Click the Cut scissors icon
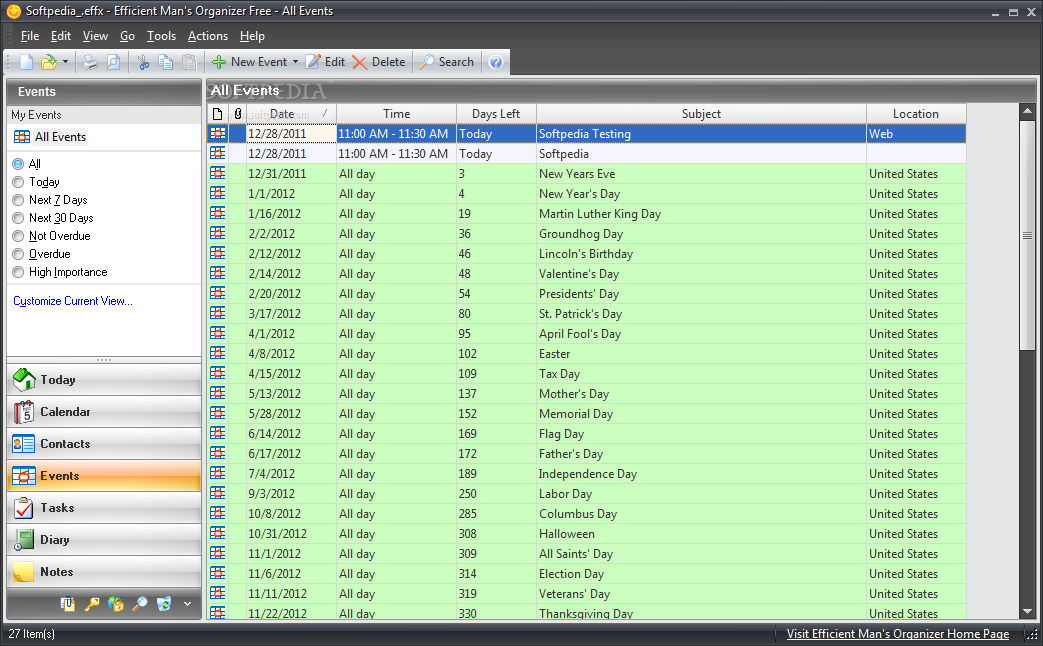 (143, 62)
